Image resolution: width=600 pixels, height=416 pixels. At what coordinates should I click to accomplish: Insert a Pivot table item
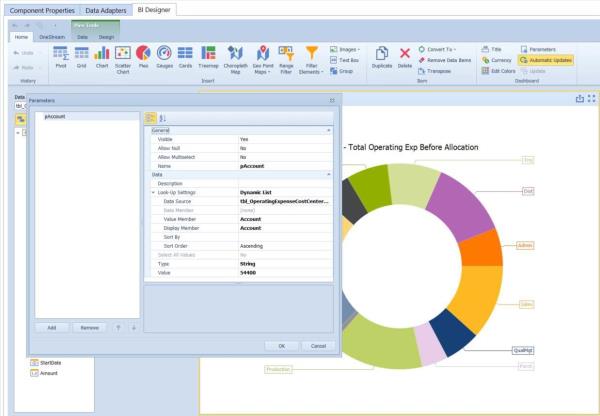pos(60,57)
